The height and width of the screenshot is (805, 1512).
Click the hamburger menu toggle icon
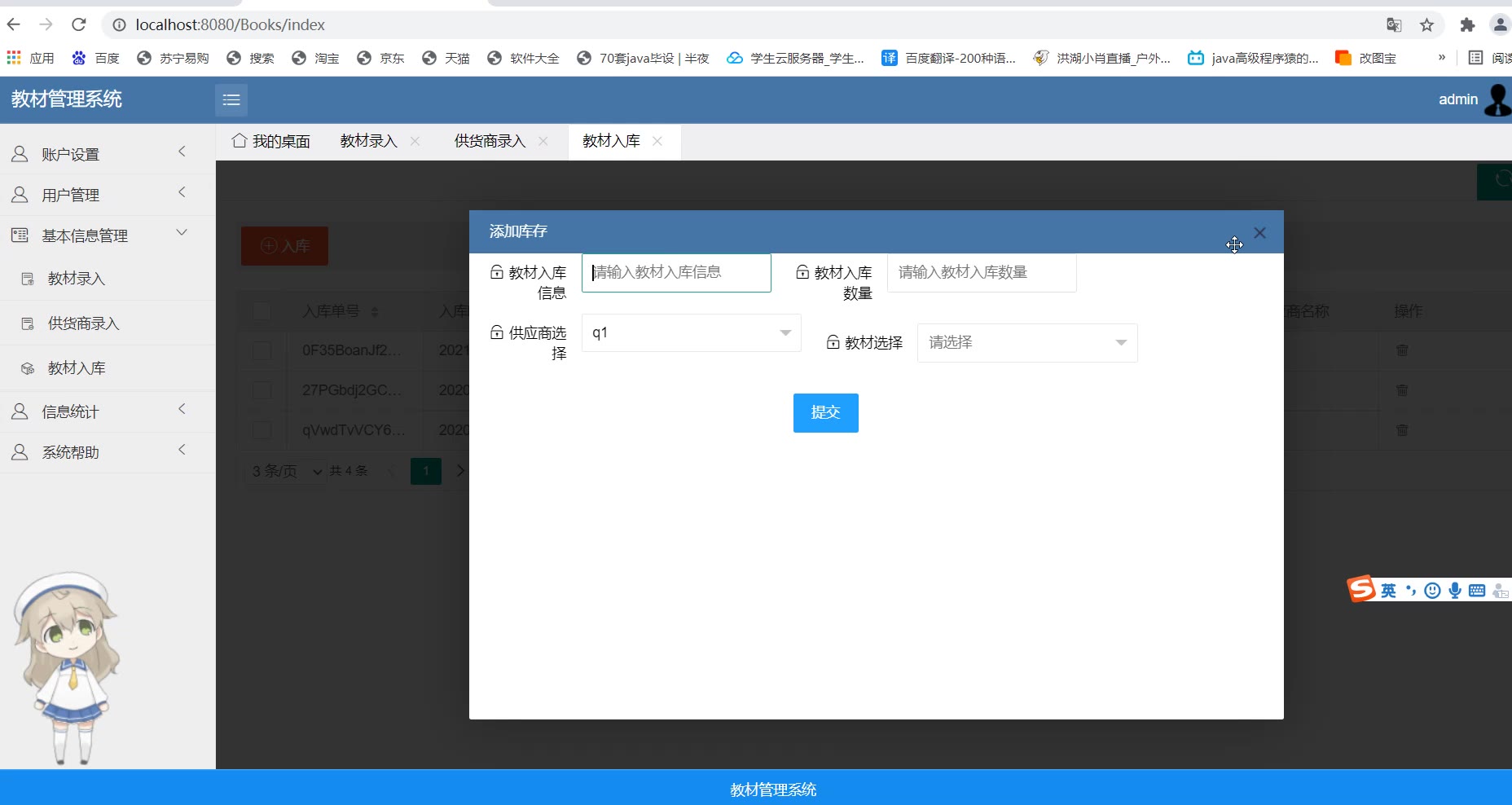click(231, 99)
